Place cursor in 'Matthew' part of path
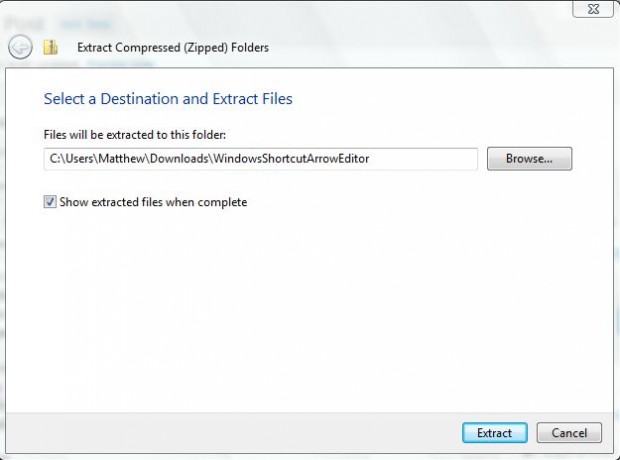 coord(121,159)
